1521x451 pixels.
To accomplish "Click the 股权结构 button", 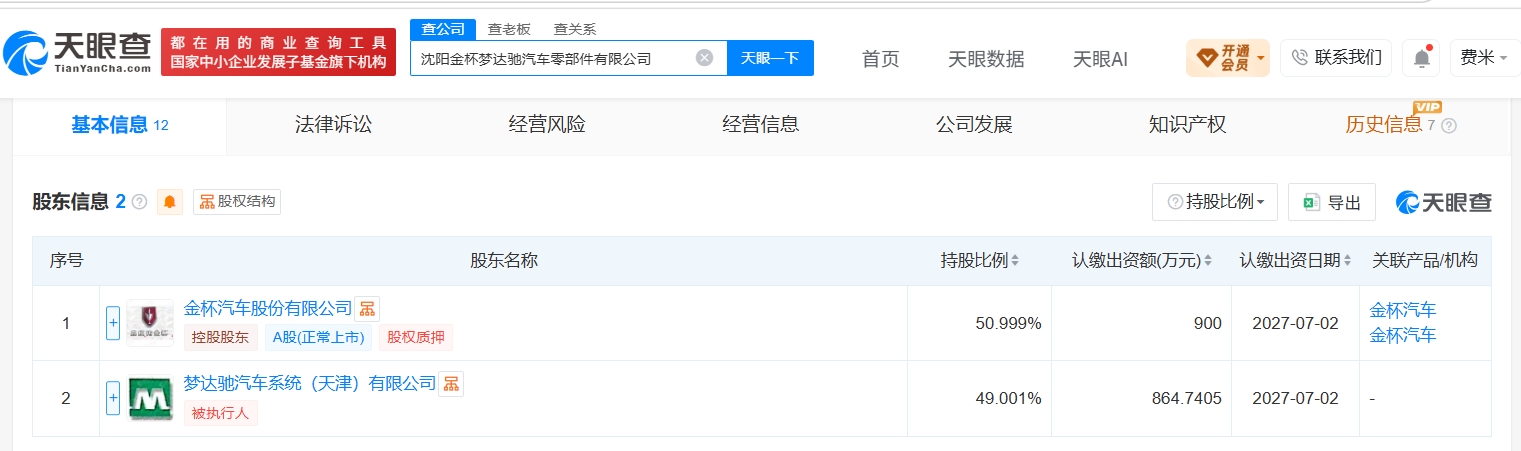I will 237,202.
